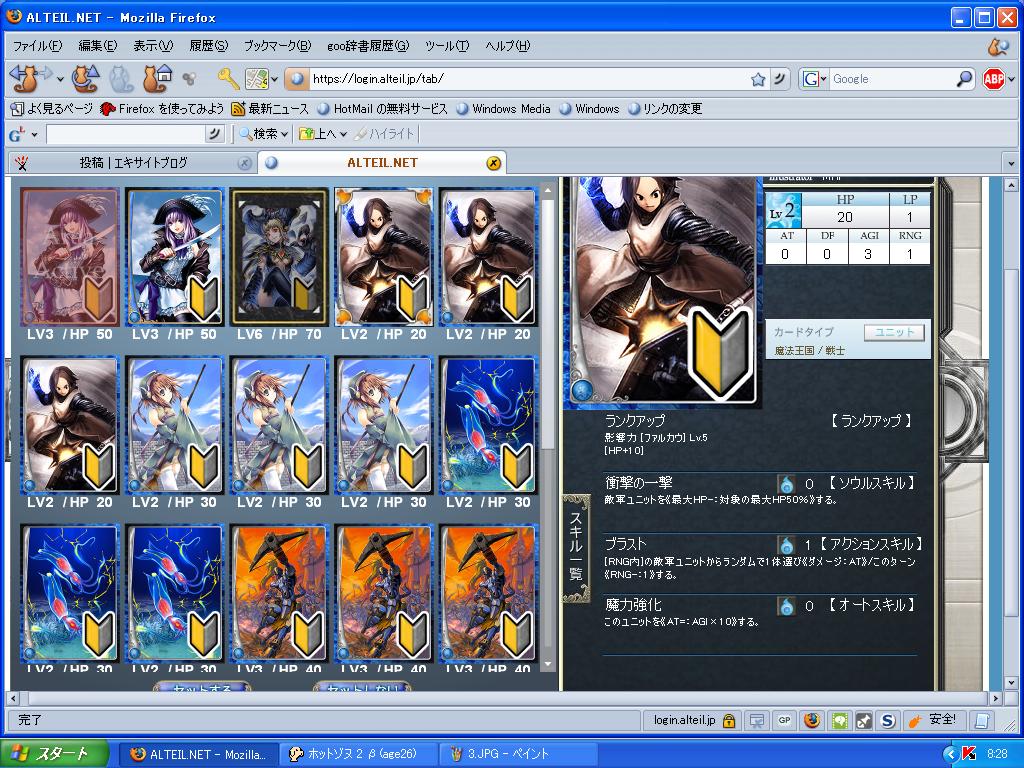The image size is (1024, 768).
Task: Click the Kaspersky K tray icon
Action: click(x=969, y=754)
